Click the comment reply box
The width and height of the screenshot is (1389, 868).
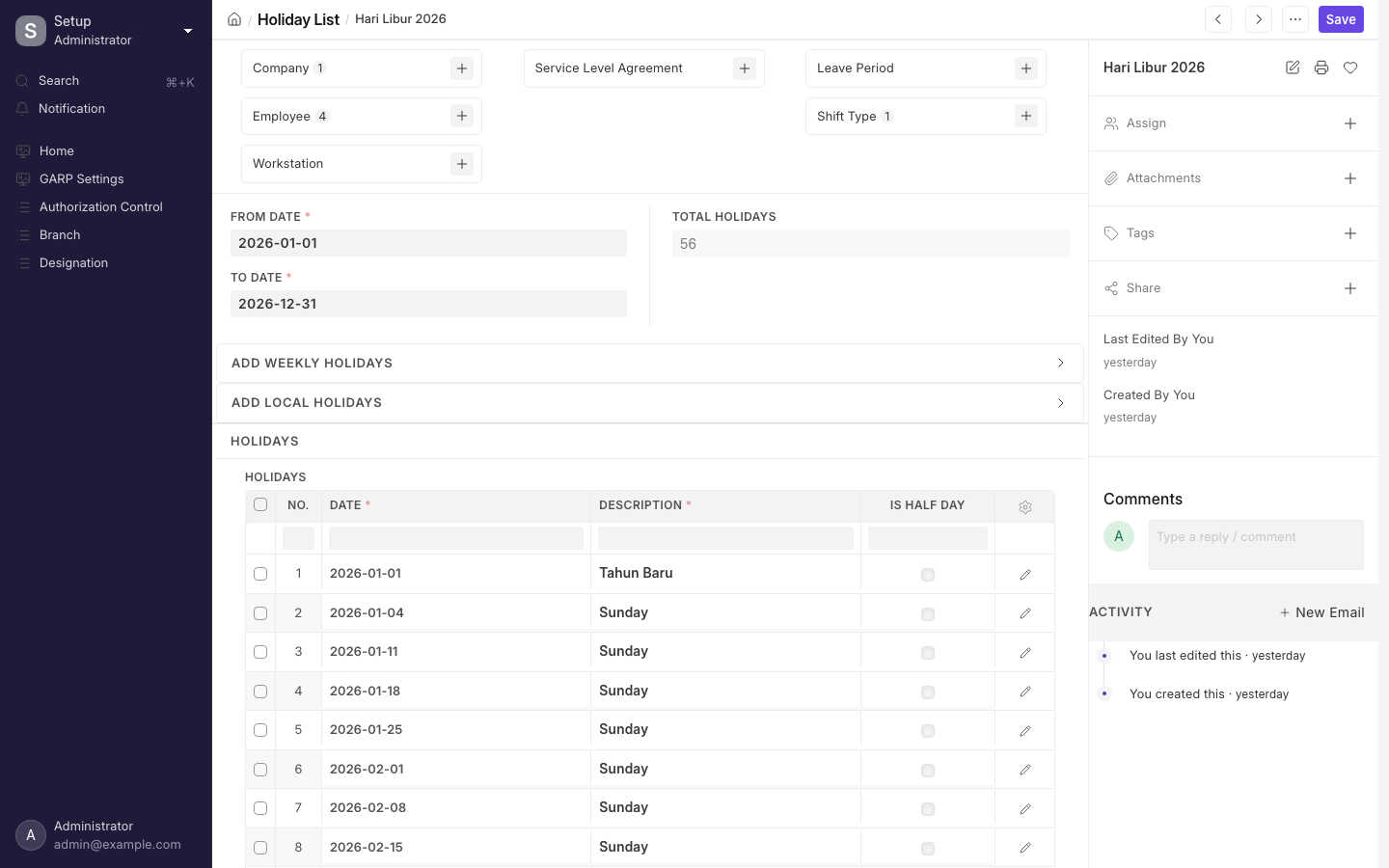[x=1256, y=545]
